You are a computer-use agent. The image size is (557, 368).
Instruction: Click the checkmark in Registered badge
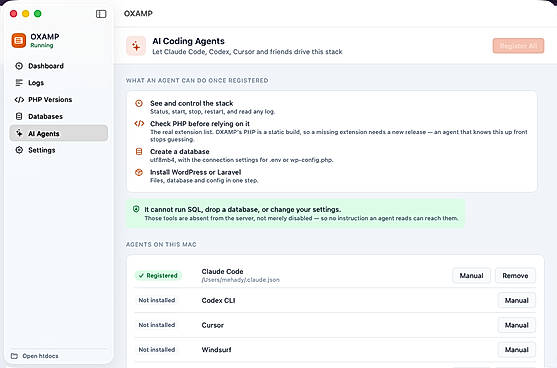point(141,276)
